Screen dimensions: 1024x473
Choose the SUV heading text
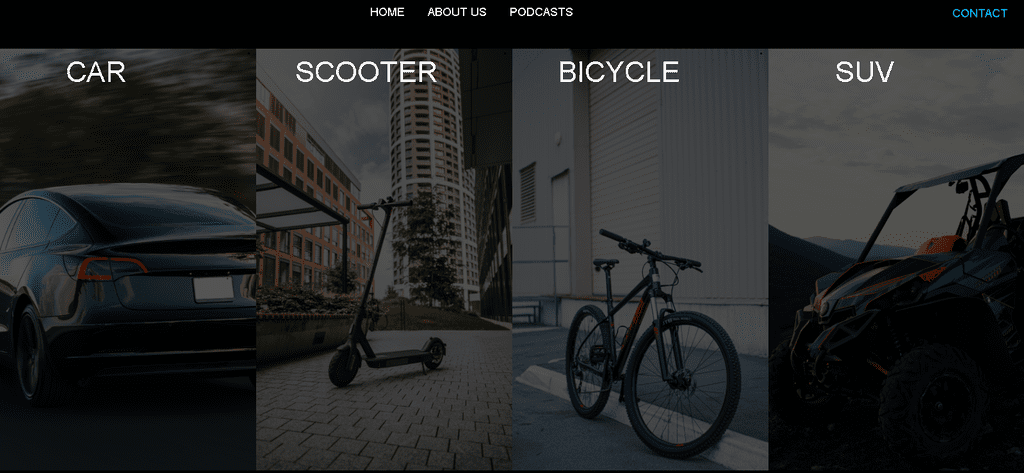864,72
